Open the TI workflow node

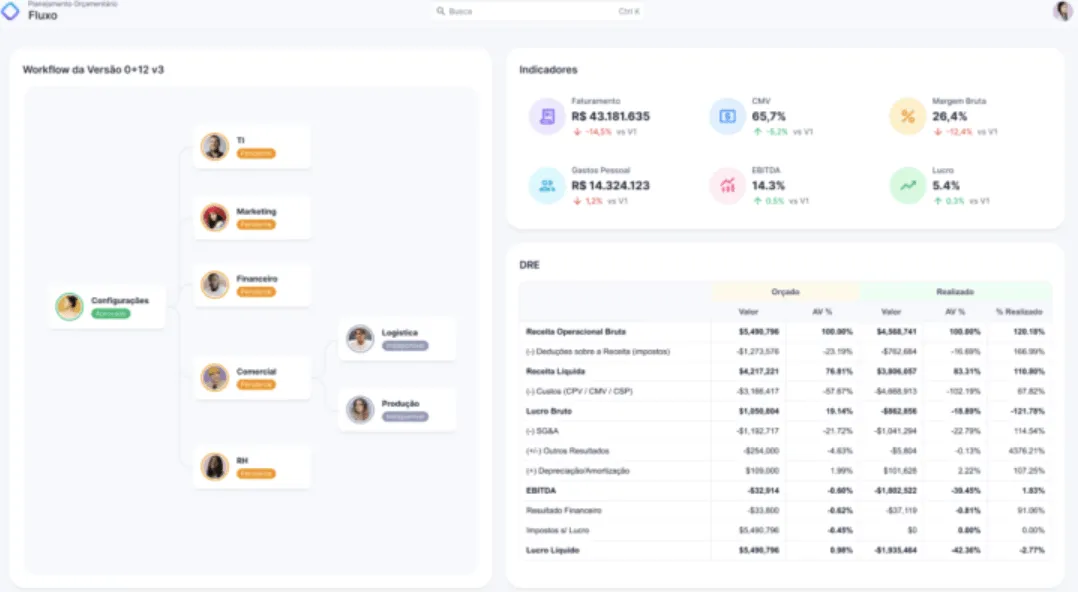[252, 146]
